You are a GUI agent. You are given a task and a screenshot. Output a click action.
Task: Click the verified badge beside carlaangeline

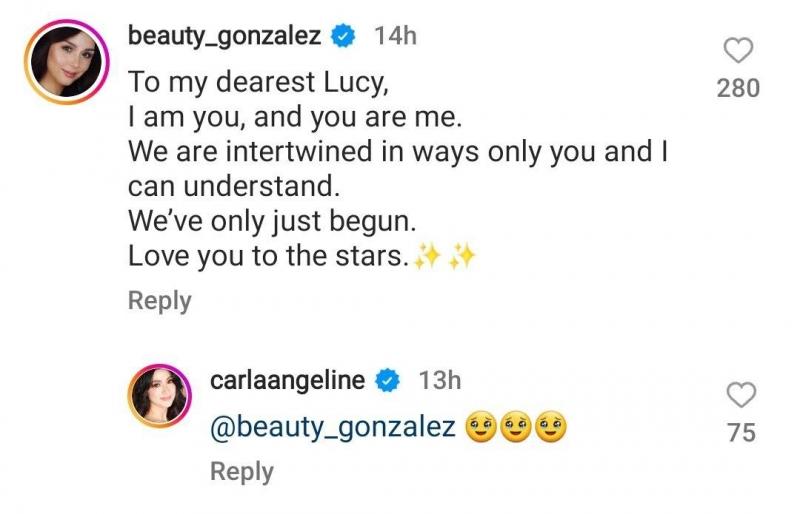click(x=388, y=381)
